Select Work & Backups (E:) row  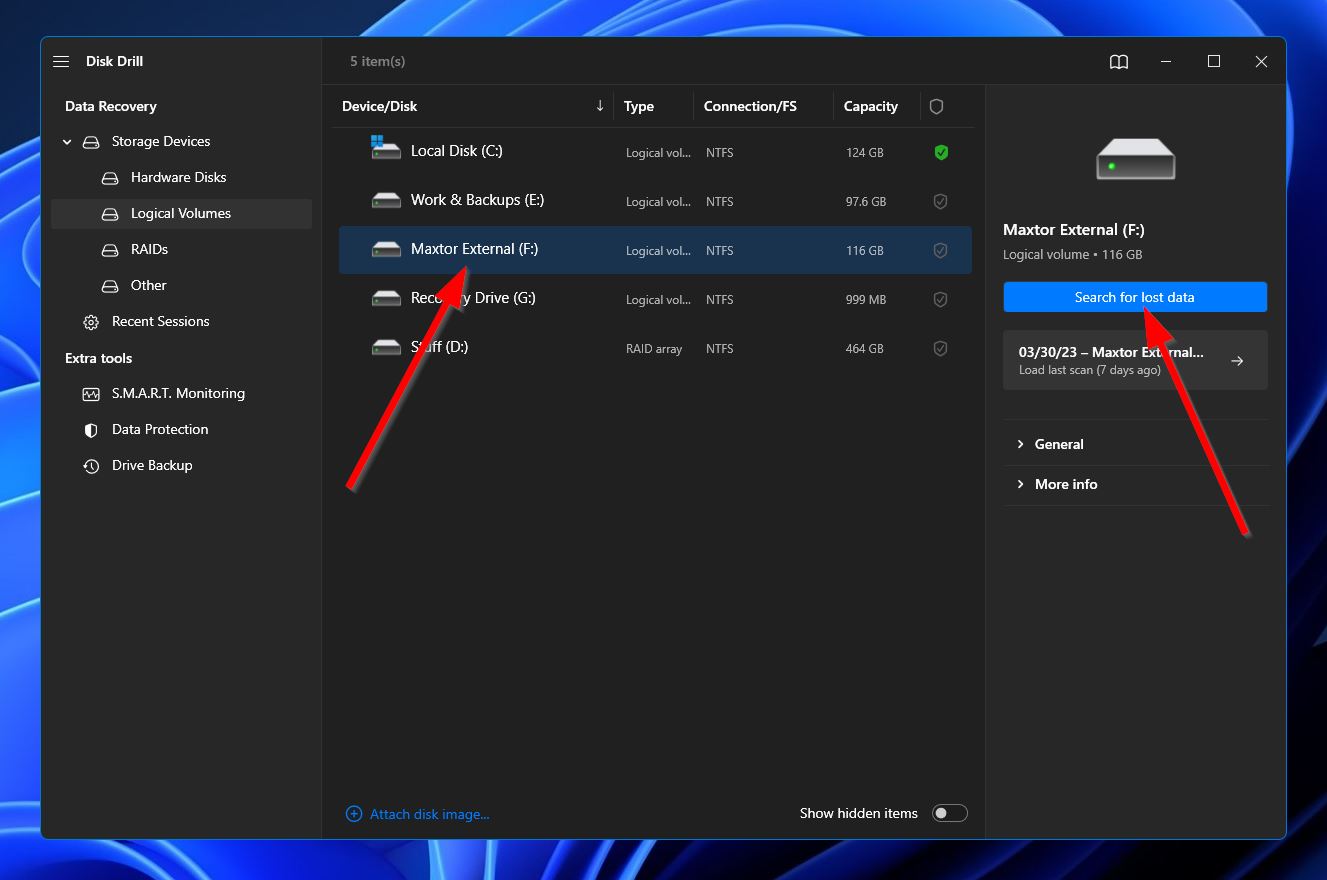click(655, 201)
